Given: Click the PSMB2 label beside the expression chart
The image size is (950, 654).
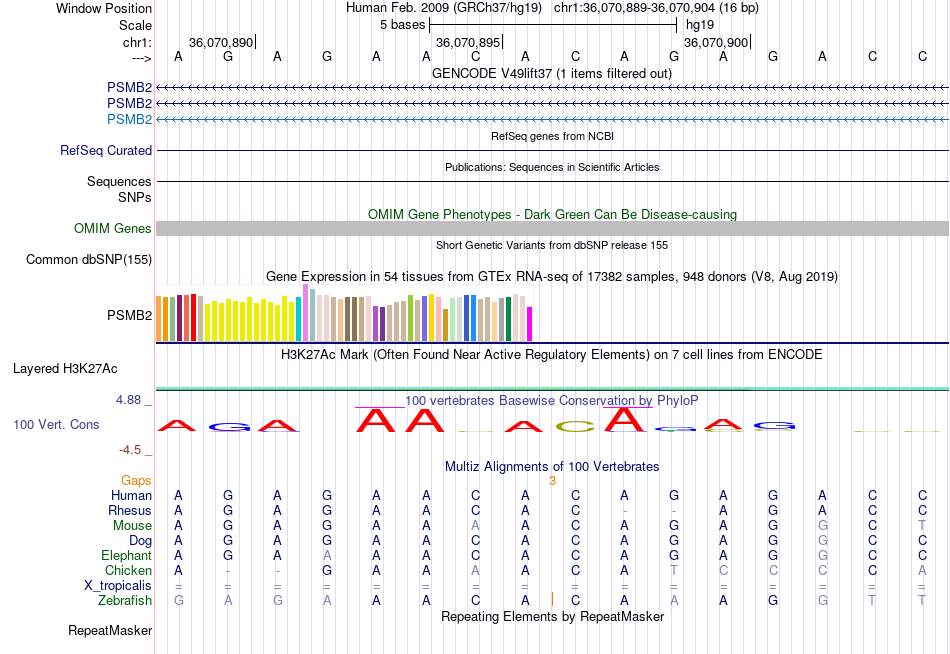Looking at the screenshot, I should [x=130, y=315].
